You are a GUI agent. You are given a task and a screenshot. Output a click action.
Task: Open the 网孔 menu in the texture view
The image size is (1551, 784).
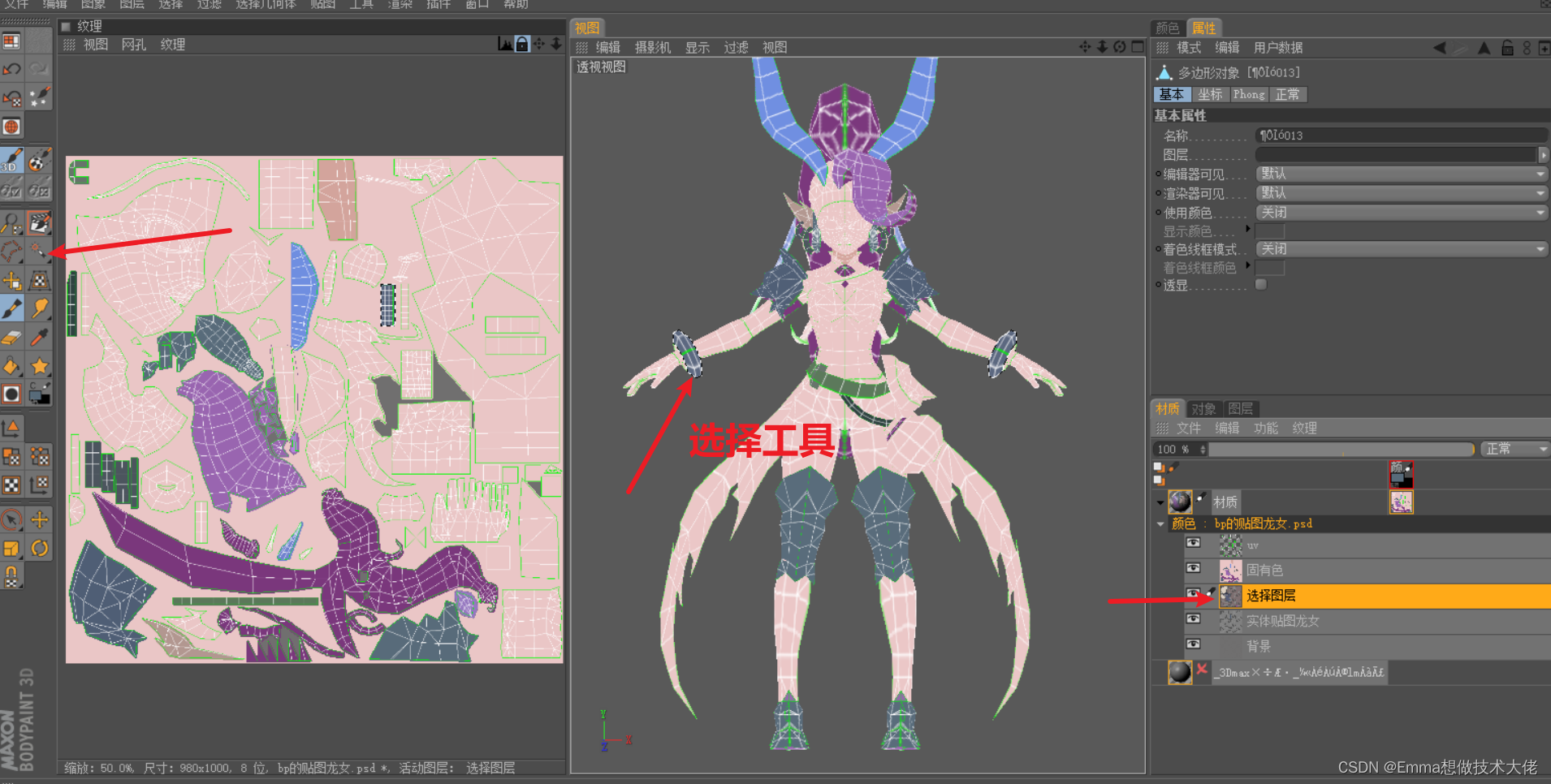coord(134,45)
